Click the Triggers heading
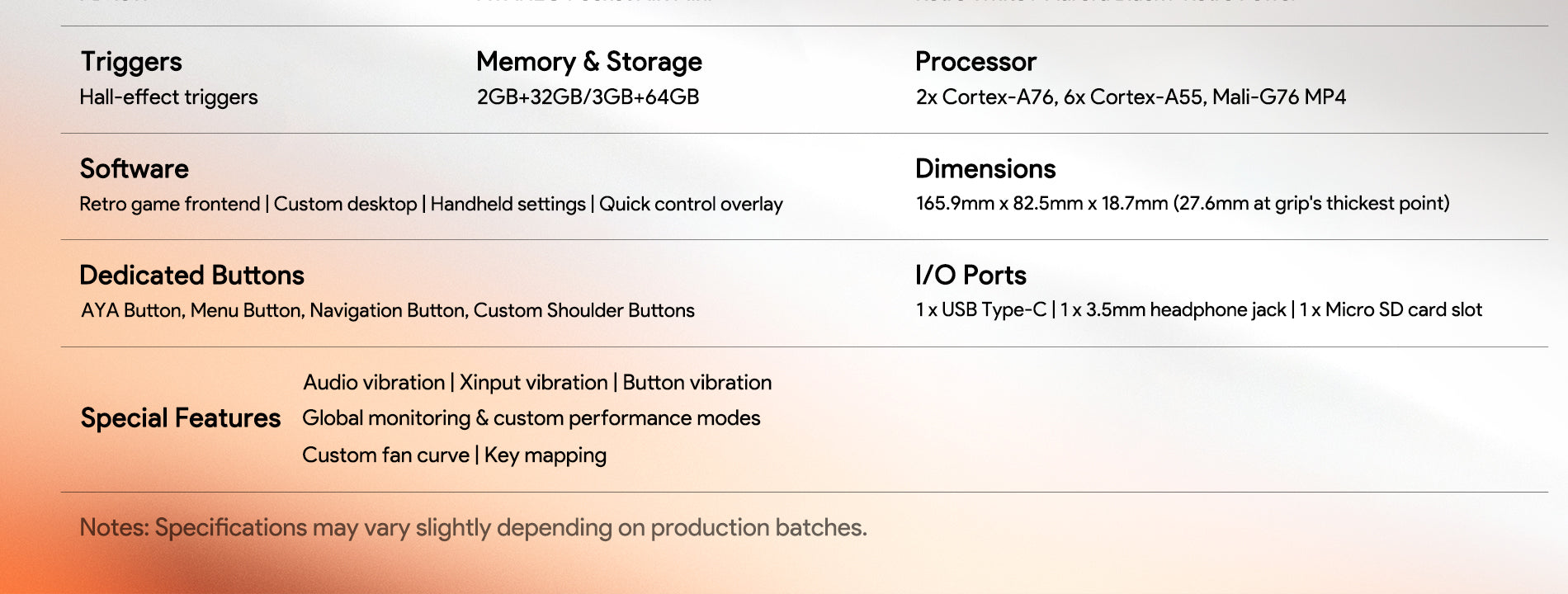This screenshot has height=594, width=1568. 131,62
